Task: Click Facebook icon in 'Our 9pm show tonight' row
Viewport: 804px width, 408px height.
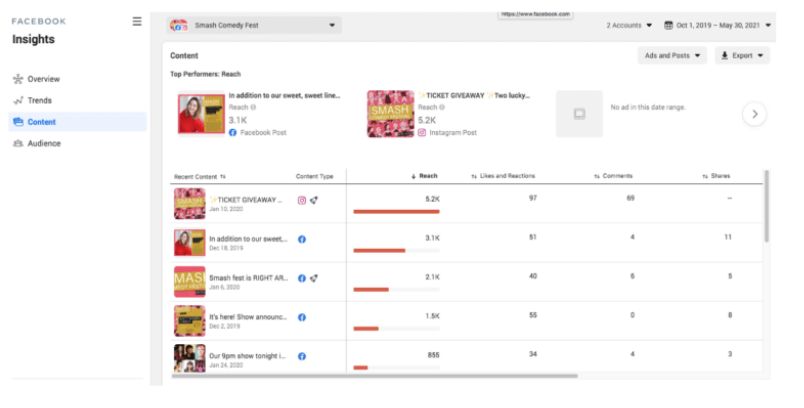Action: pyautogui.click(x=302, y=356)
